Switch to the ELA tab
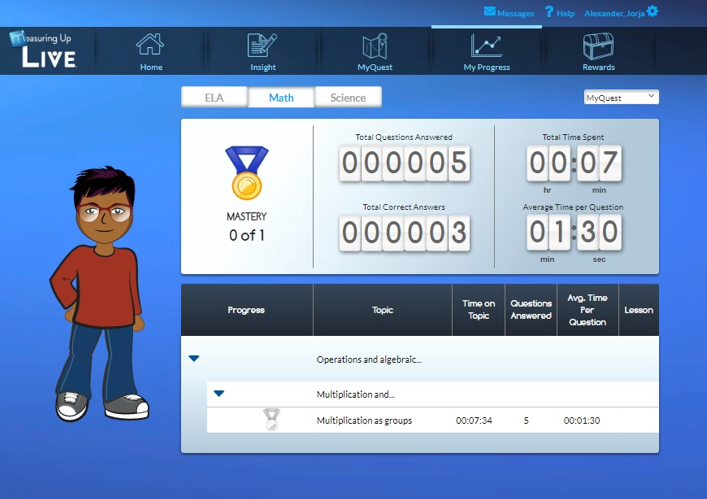This screenshot has height=499, width=707. pos(214,97)
